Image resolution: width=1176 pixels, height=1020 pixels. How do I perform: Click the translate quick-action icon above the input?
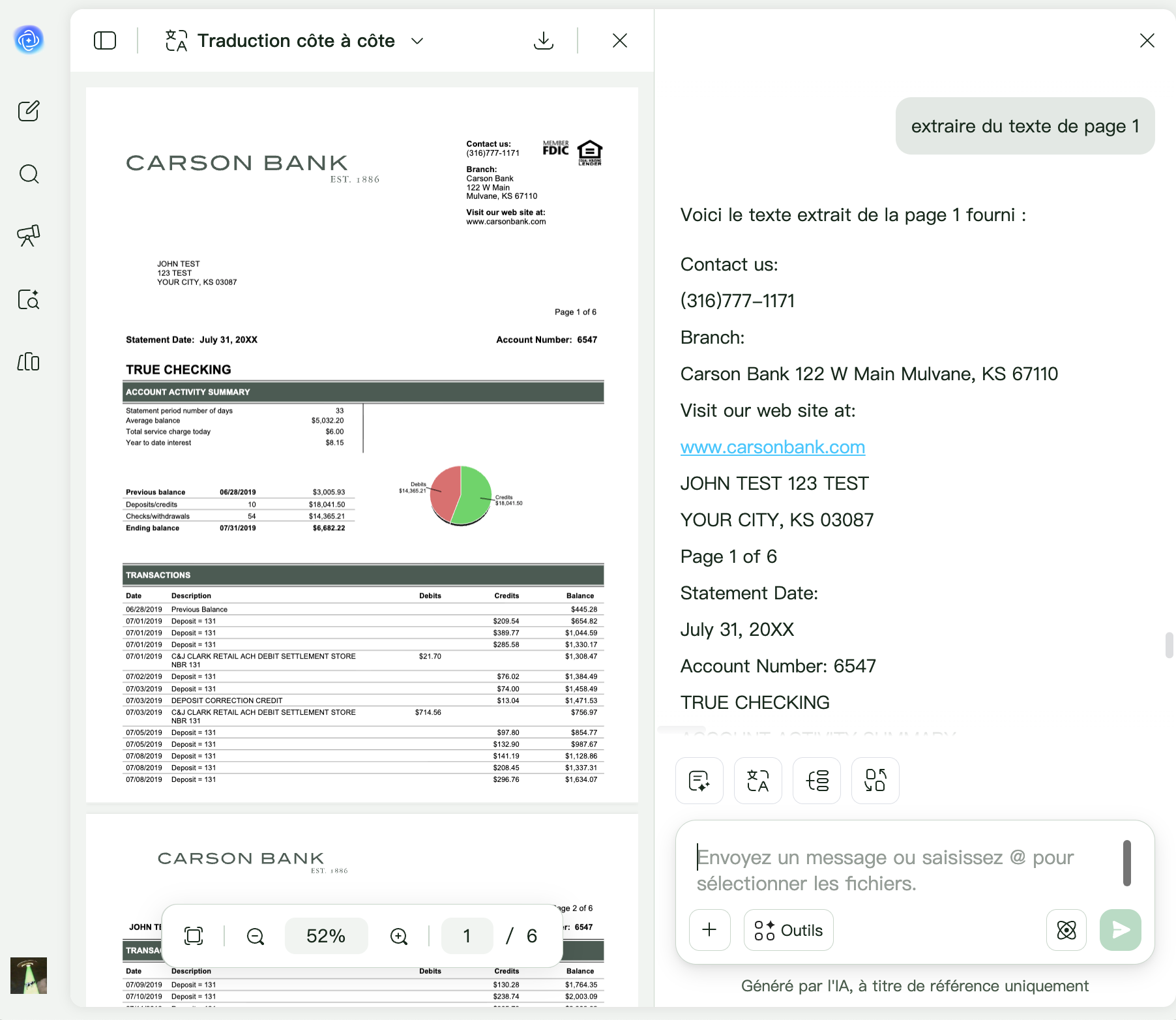(758, 781)
